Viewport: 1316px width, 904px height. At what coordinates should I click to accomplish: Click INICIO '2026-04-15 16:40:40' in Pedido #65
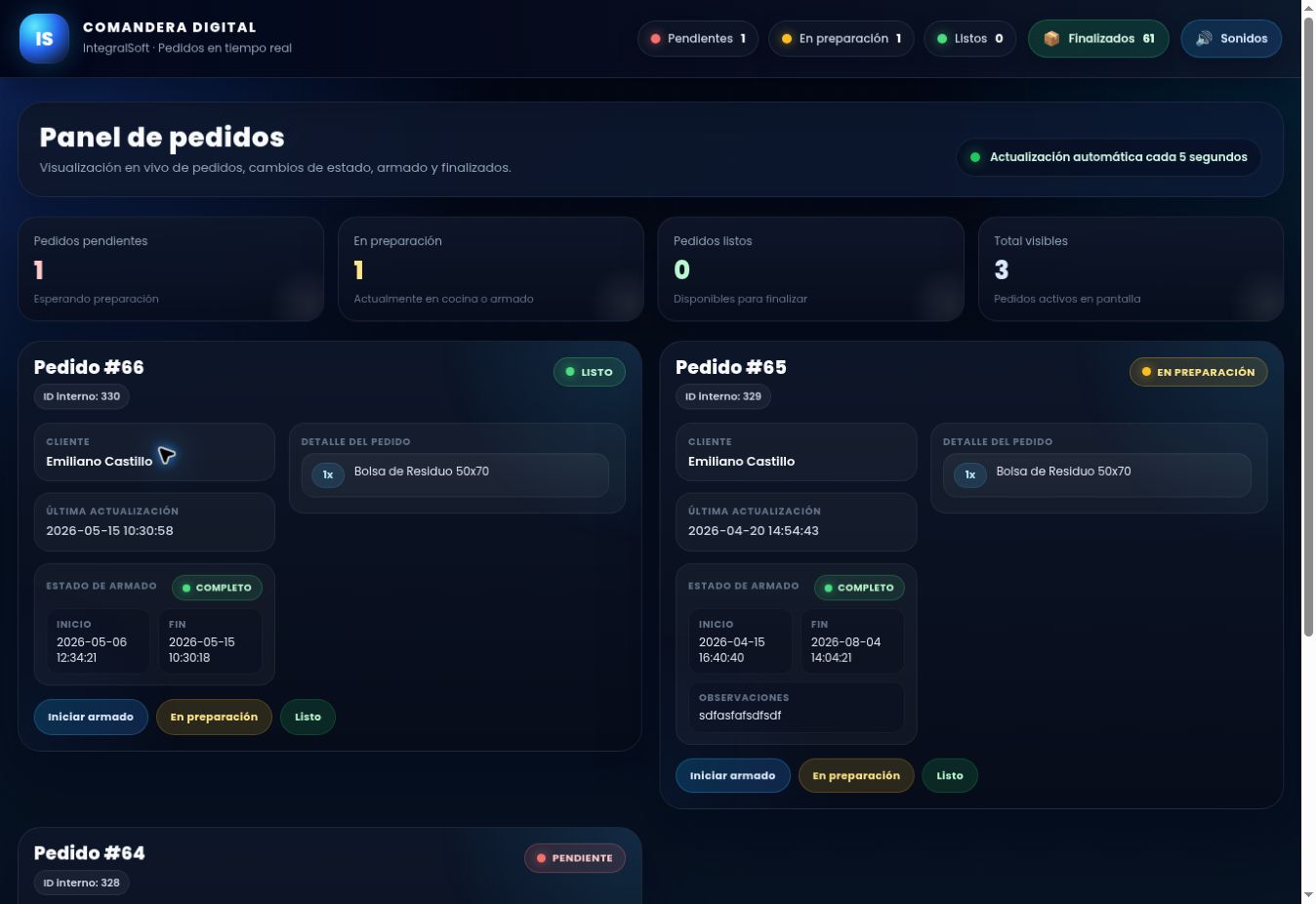tap(741, 641)
